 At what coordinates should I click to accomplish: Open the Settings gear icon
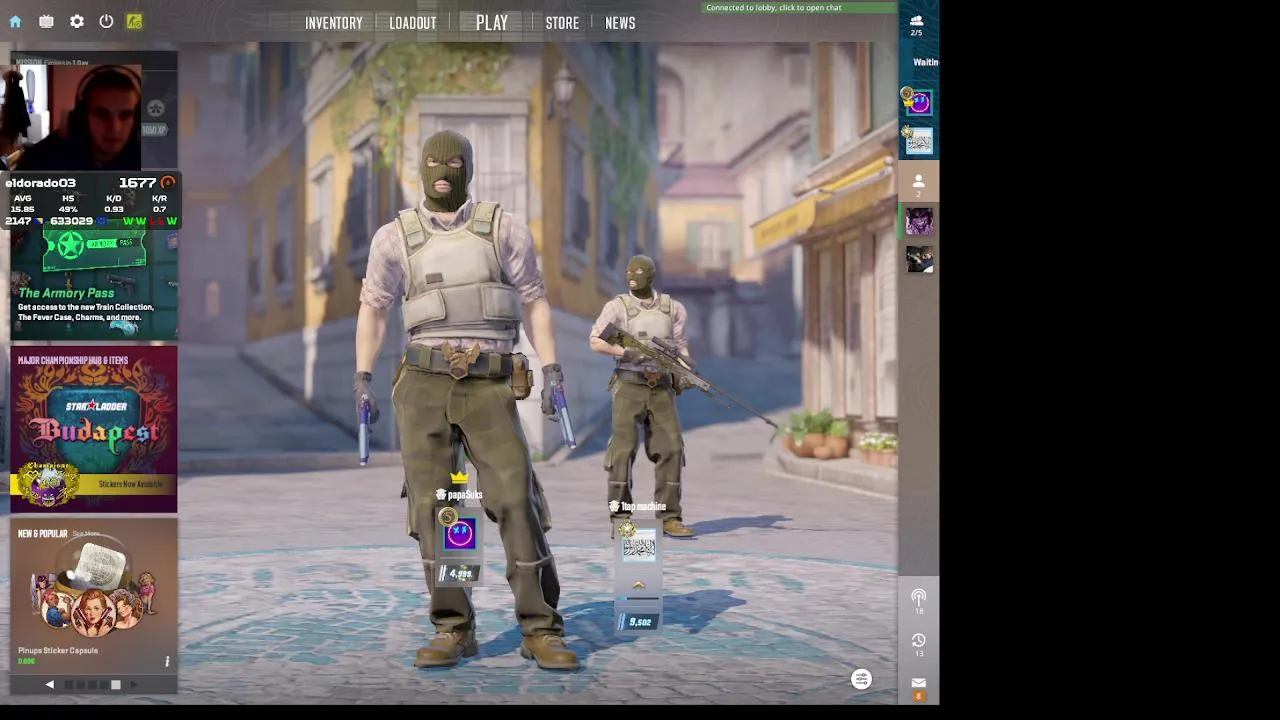pos(77,21)
